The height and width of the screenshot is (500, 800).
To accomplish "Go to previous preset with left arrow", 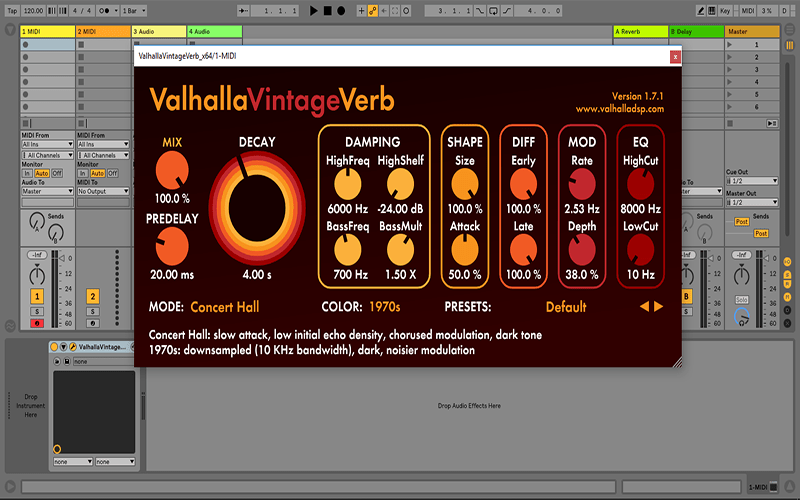I will pos(644,306).
